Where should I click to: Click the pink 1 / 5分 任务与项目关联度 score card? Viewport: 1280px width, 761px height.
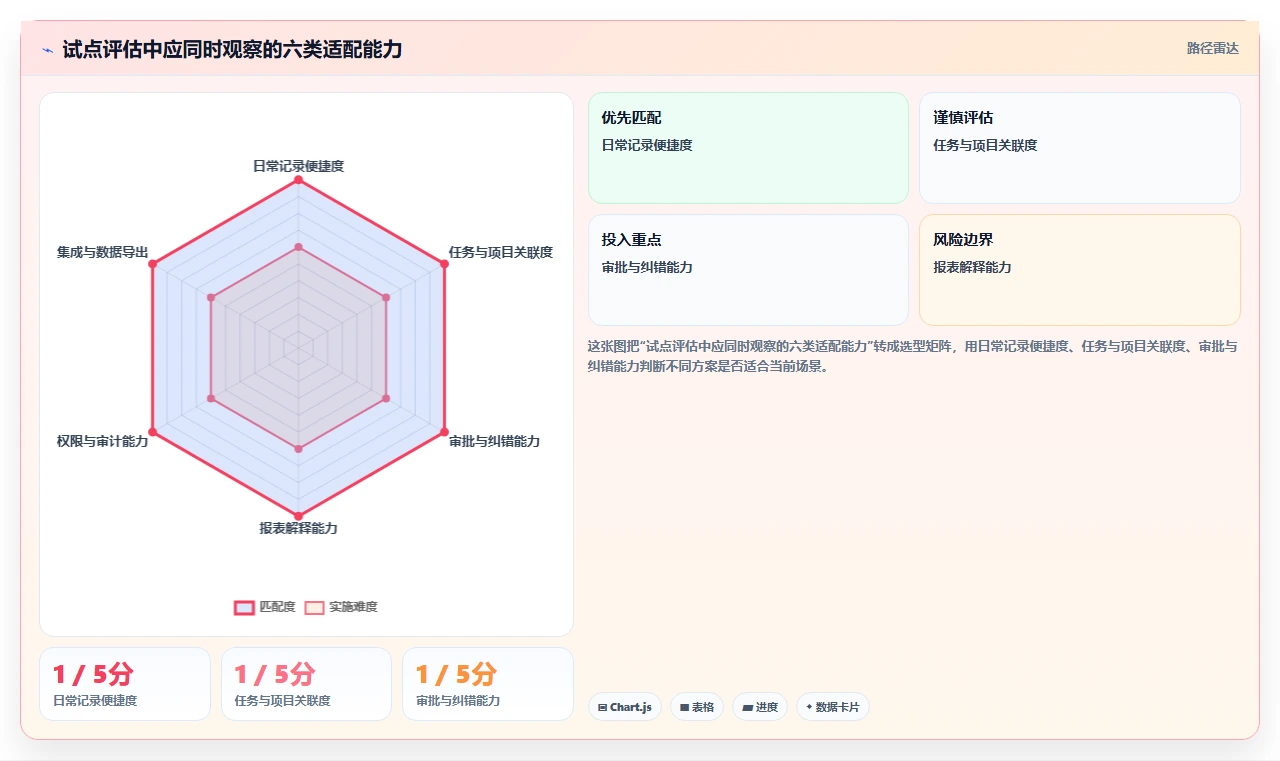coord(306,684)
